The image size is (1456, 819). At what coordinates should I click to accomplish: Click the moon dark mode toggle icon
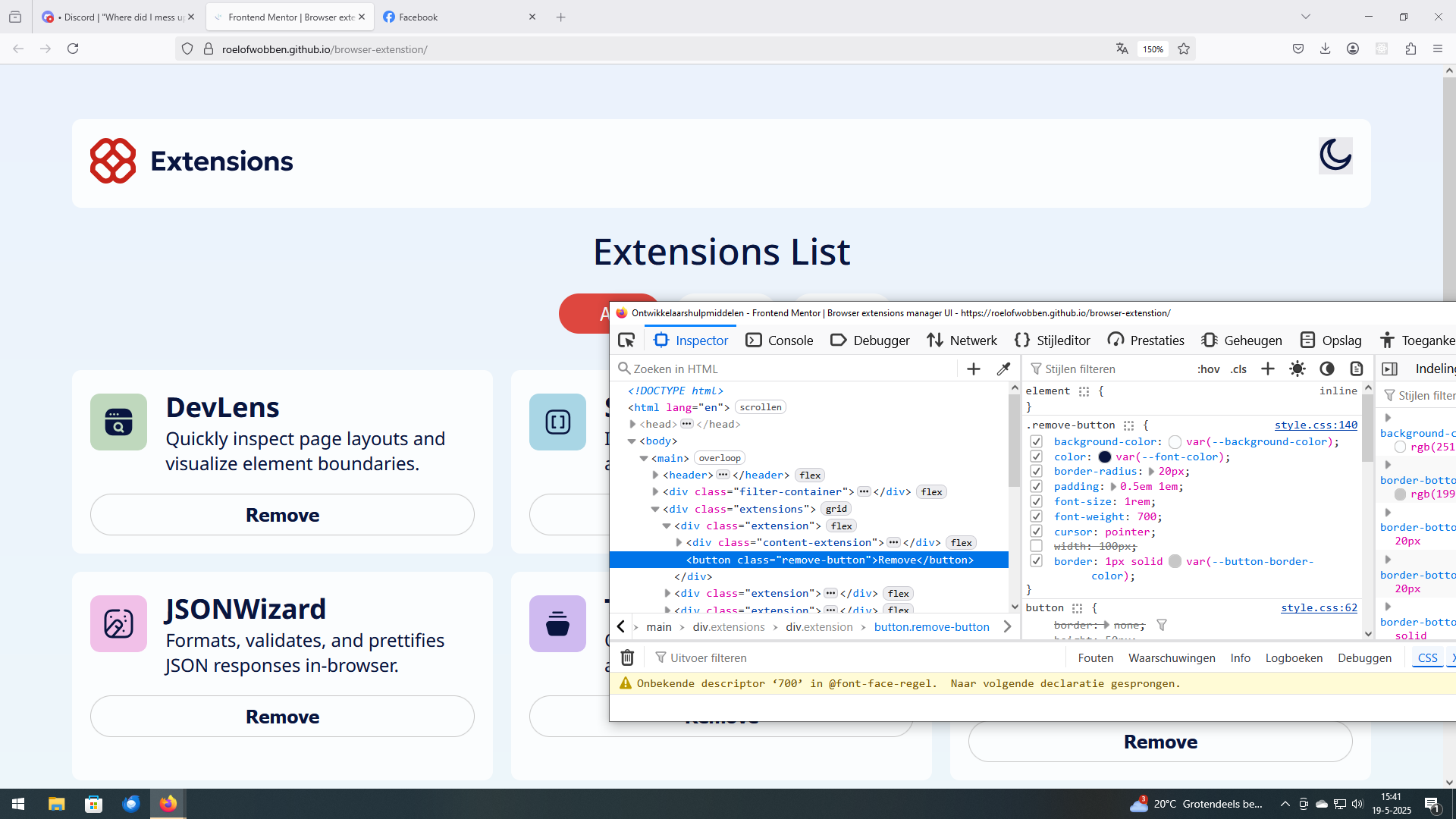(x=1335, y=155)
